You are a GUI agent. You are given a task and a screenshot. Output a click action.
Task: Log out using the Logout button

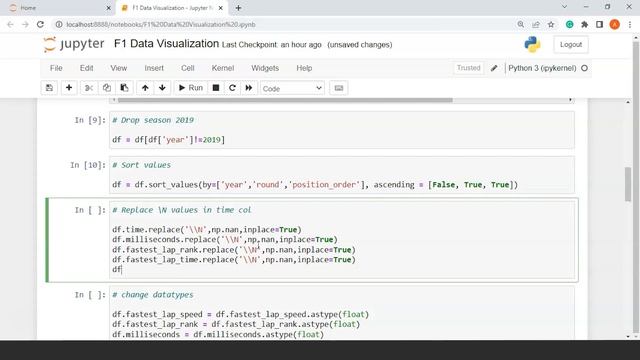tap(571, 44)
